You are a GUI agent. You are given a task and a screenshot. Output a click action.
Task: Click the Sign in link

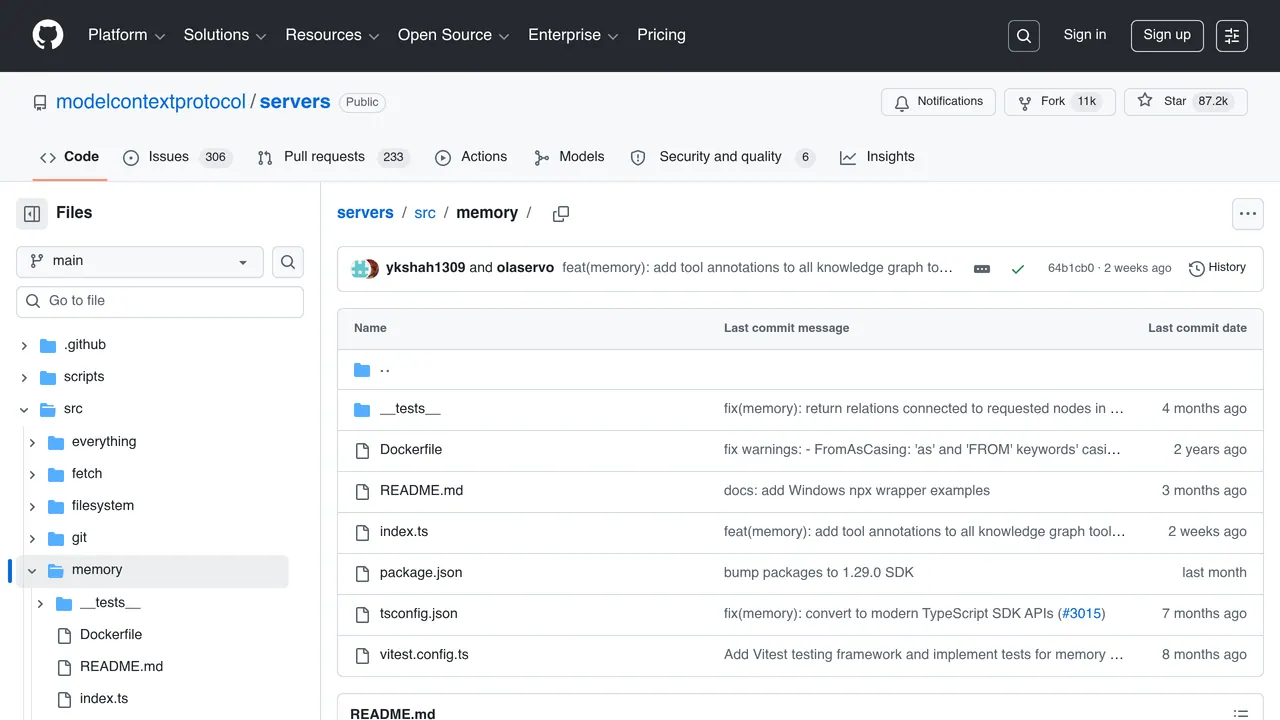coord(1085,35)
